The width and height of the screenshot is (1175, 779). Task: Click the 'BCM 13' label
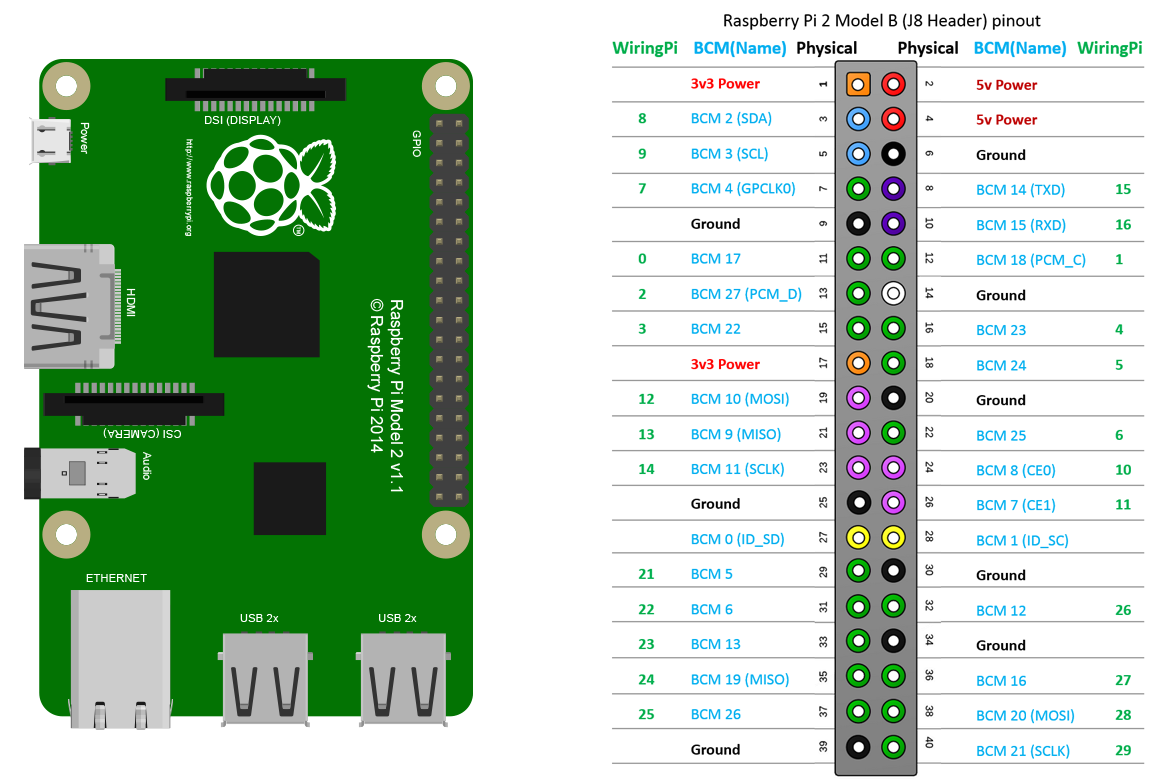point(716,644)
